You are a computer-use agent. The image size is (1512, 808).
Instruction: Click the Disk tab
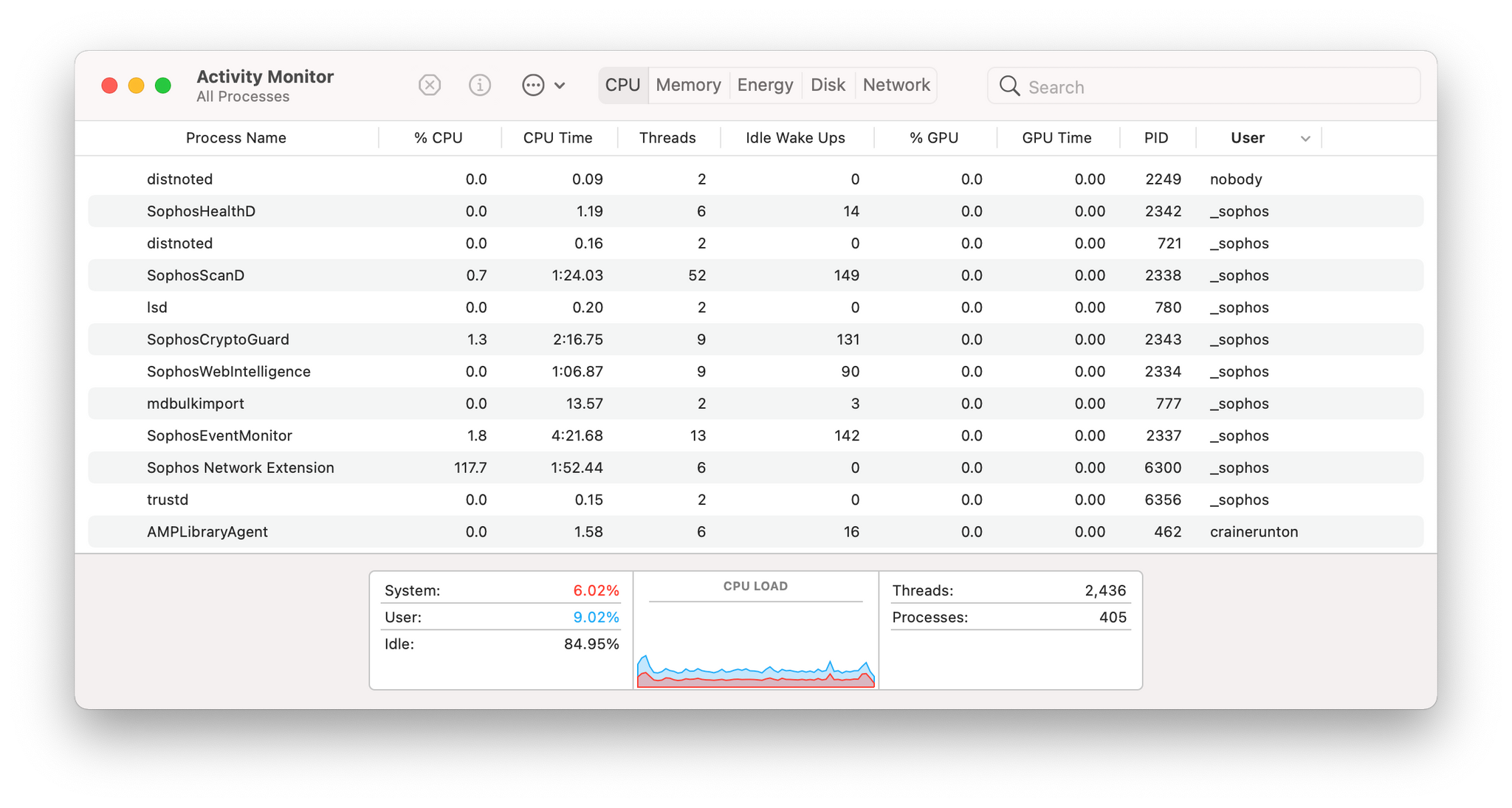click(828, 85)
